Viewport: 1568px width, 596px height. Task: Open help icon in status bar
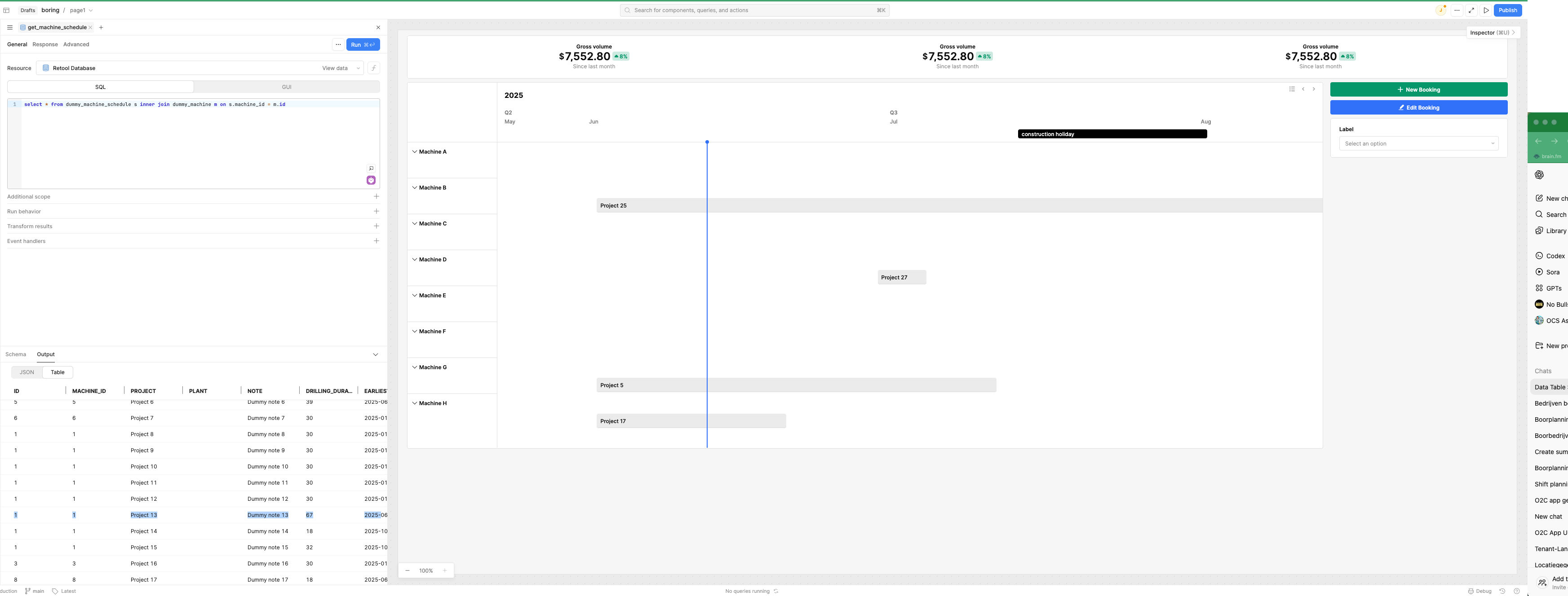point(1516,591)
